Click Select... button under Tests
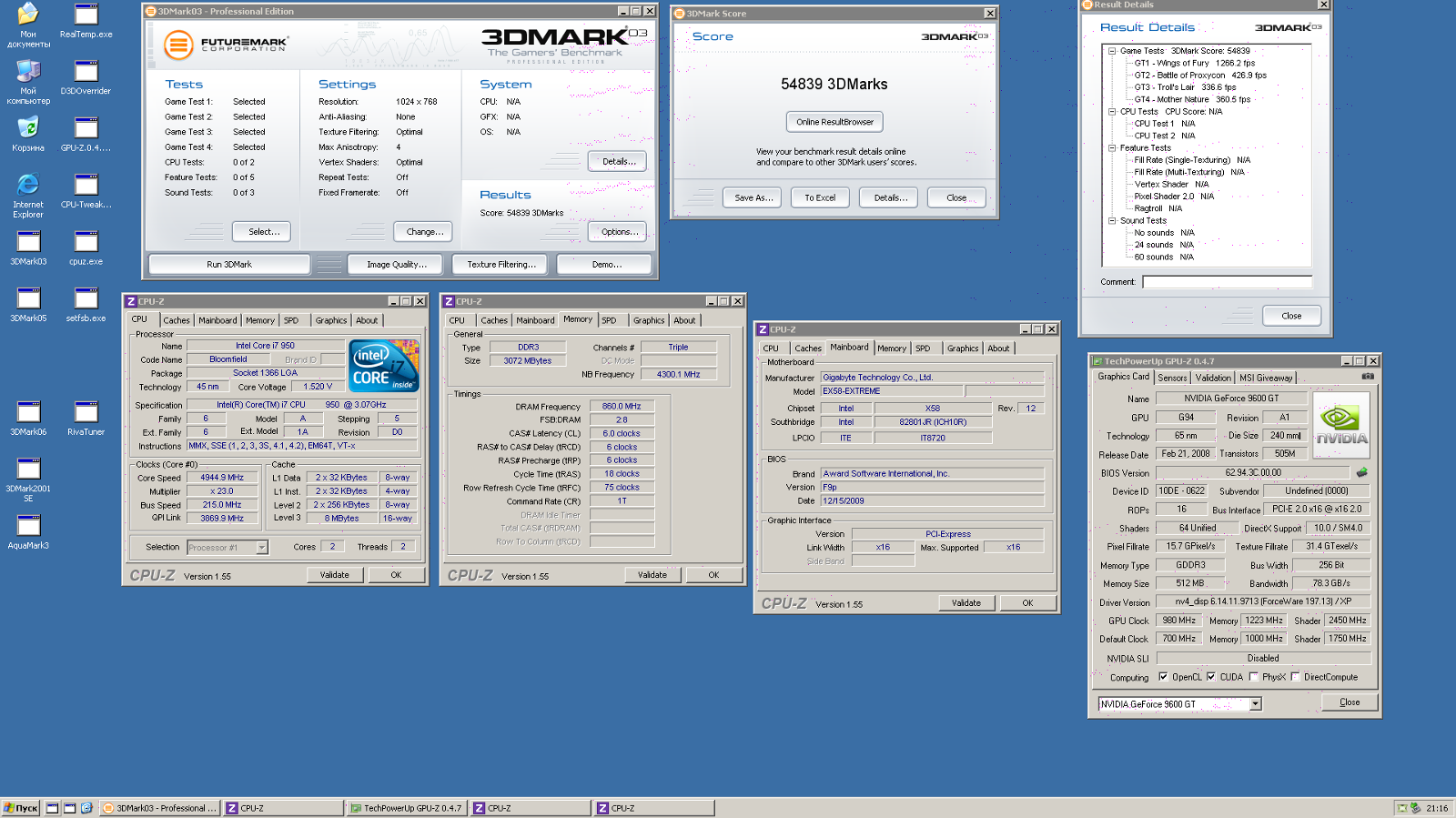The image size is (1456, 818). coord(262,231)
